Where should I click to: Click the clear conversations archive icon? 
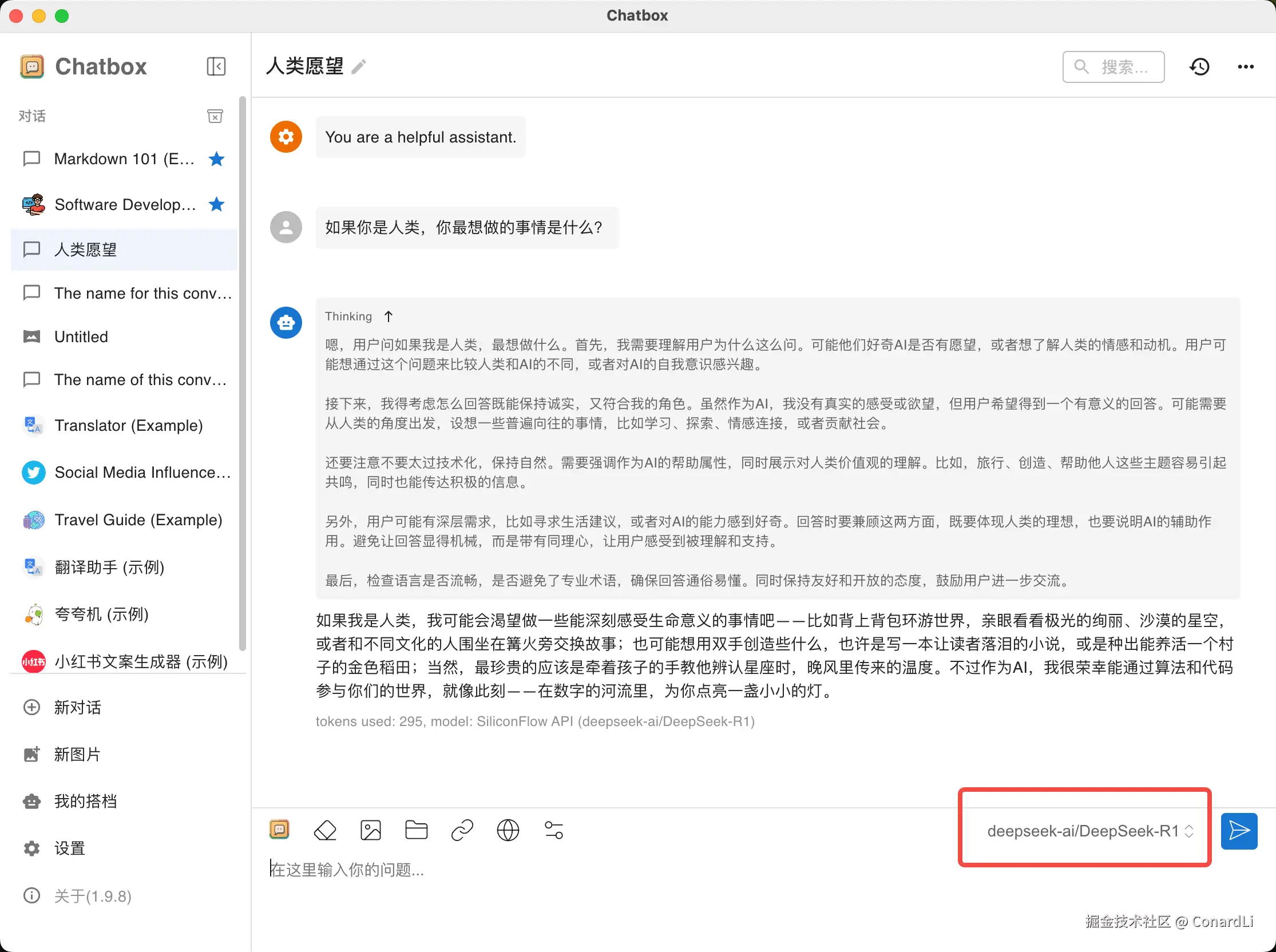pos(215,116)
